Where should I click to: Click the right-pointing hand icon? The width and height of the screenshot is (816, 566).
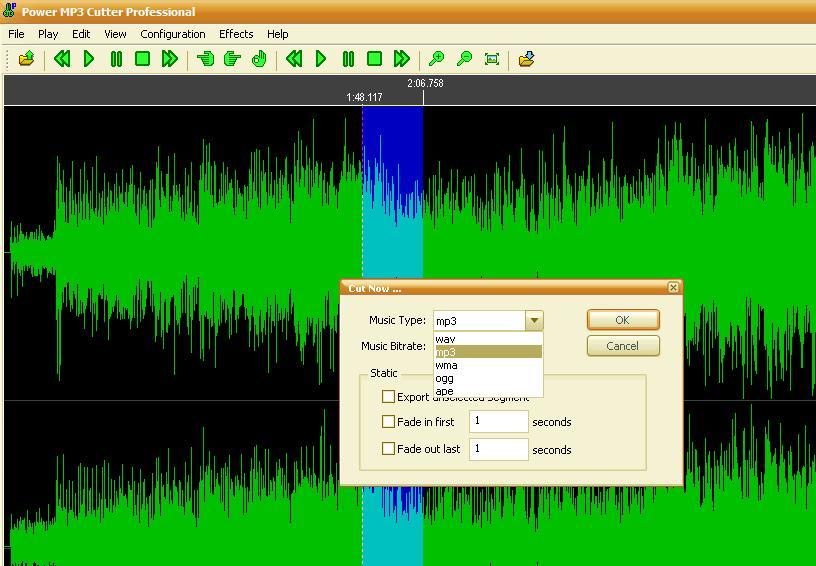(233, 59)
